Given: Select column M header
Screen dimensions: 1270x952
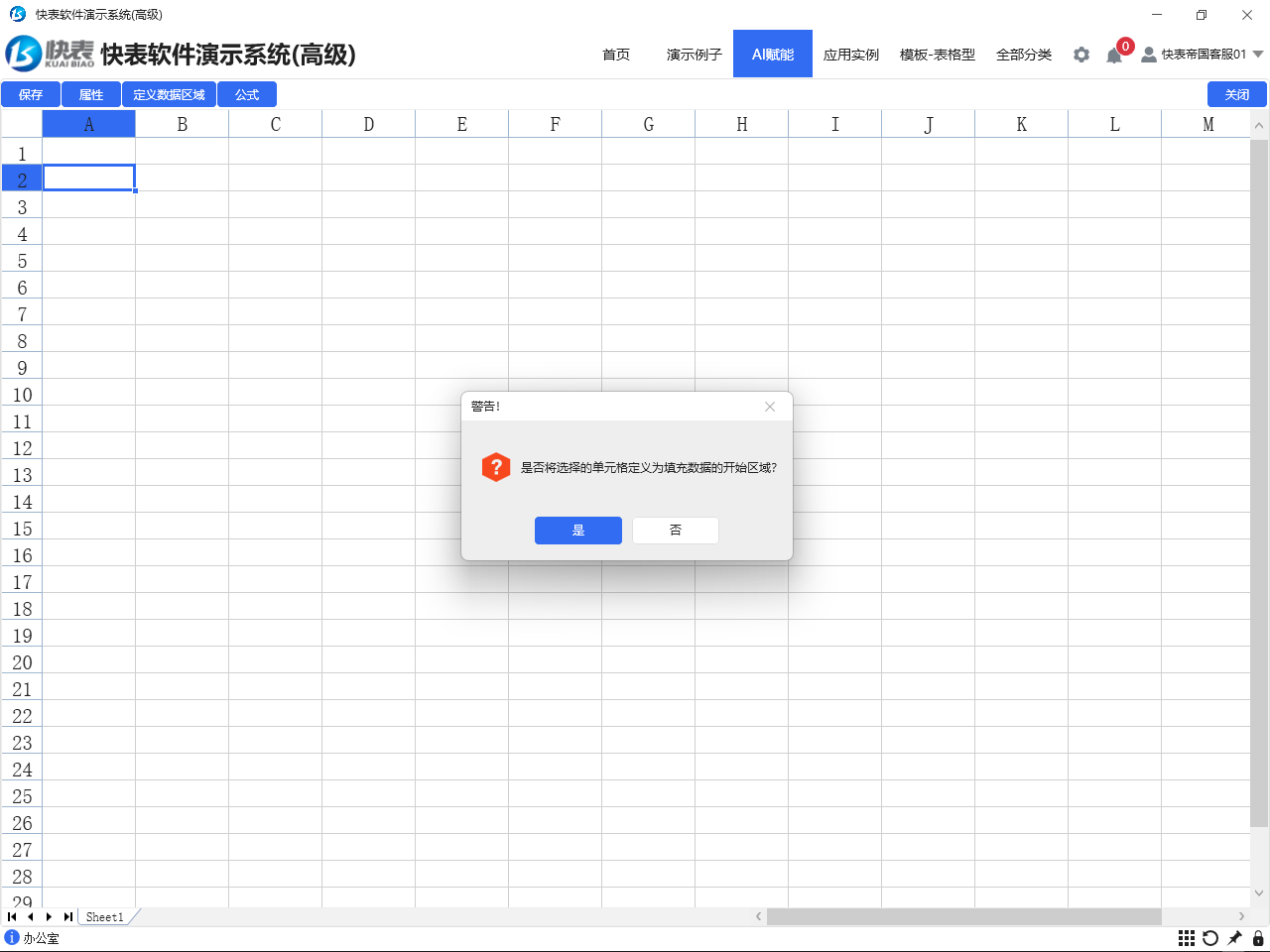Looking at the screenshot, I should (x=1207, y=124).
